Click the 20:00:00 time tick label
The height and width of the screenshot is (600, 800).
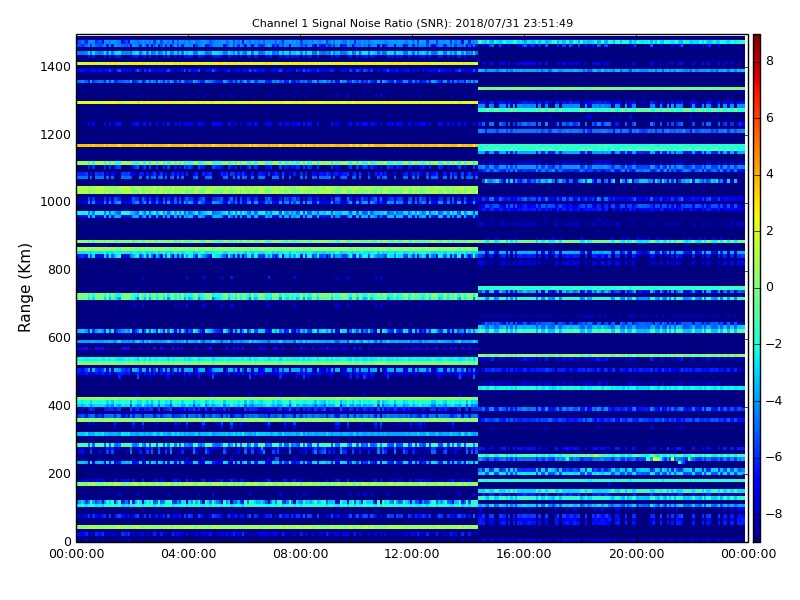click(636, 554)
